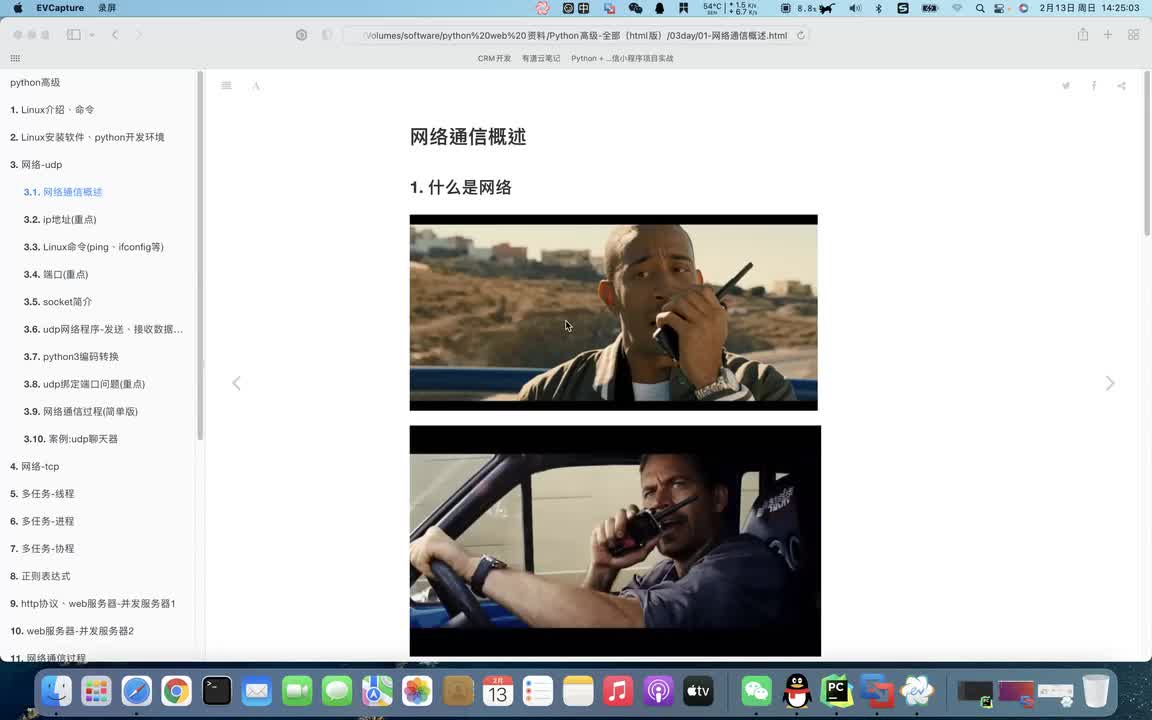Focus the Safari address bar
Screen dimensions: 1152x720
coord(576,35)
